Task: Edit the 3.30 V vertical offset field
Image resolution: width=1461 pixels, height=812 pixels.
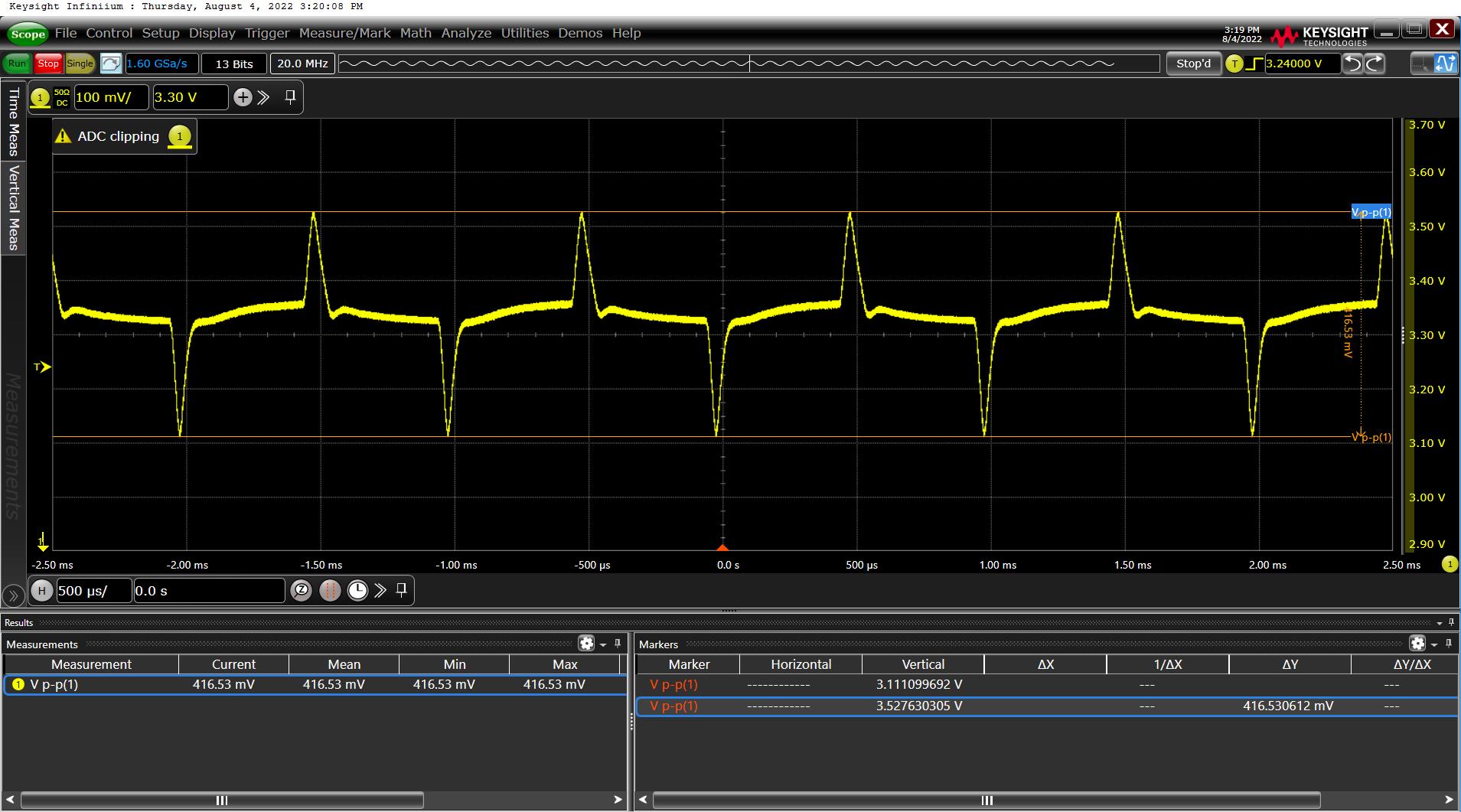Action: pyautogui.click(x=191, y=97)
